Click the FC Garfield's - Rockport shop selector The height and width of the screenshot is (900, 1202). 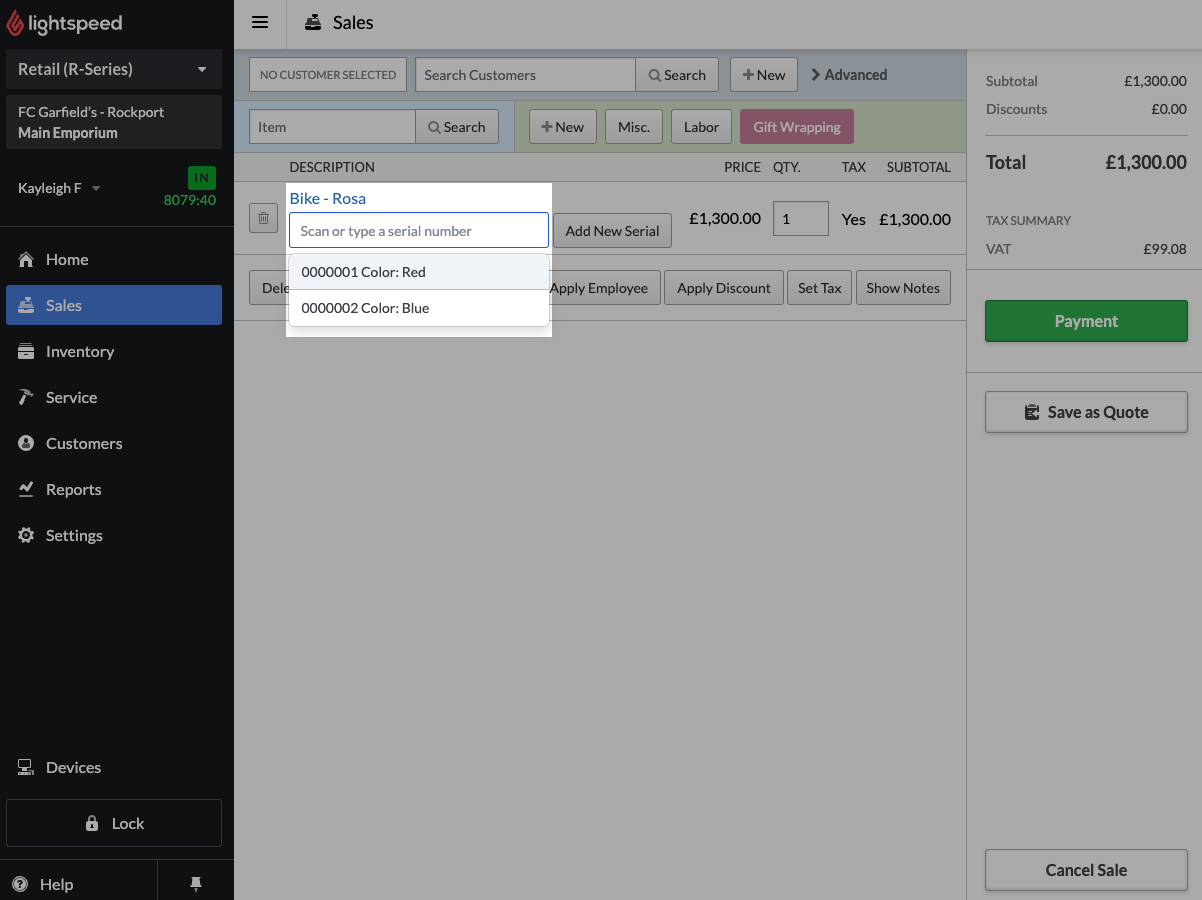114,122
